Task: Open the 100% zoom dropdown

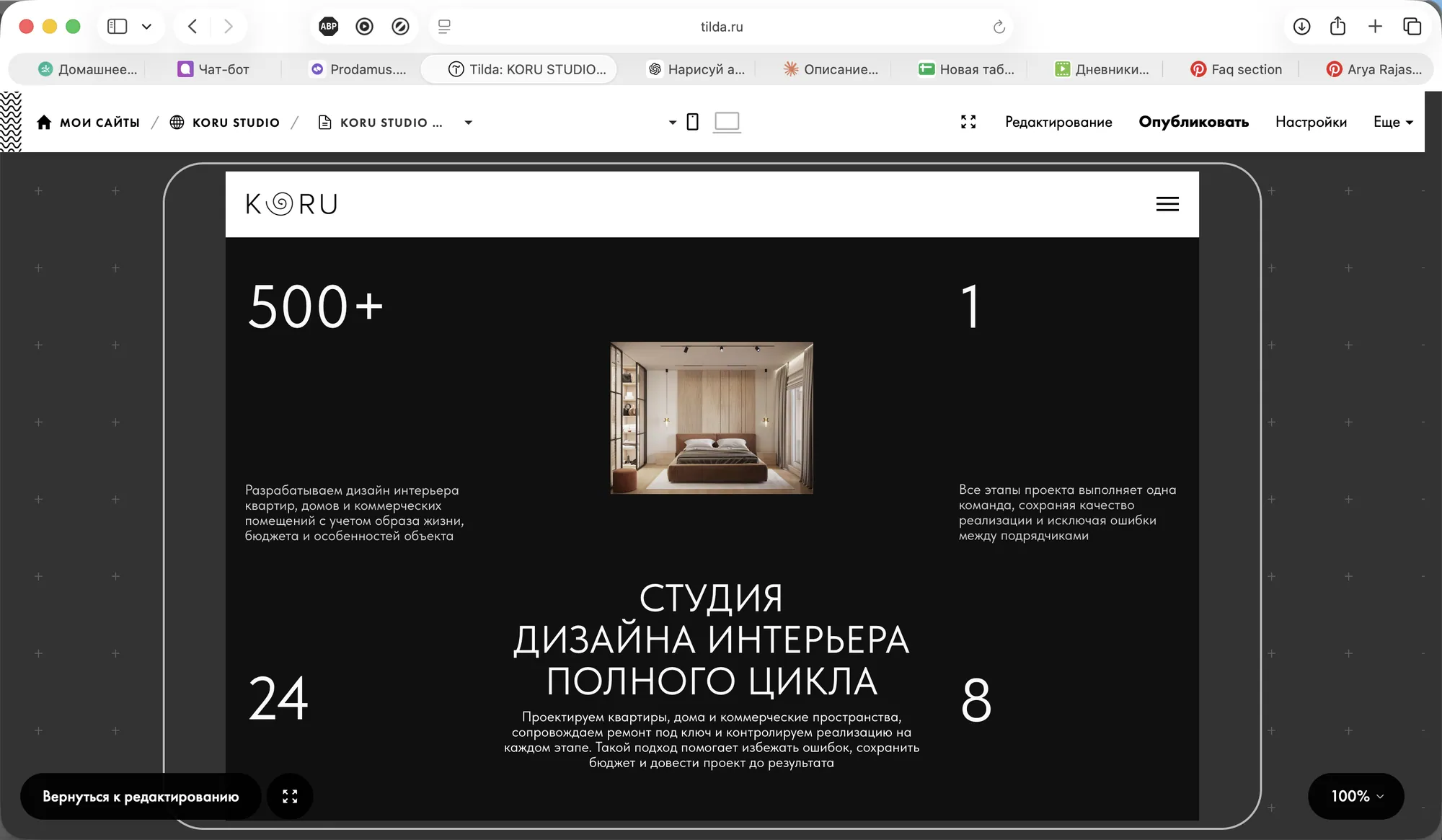Action: click(1356, 796)
